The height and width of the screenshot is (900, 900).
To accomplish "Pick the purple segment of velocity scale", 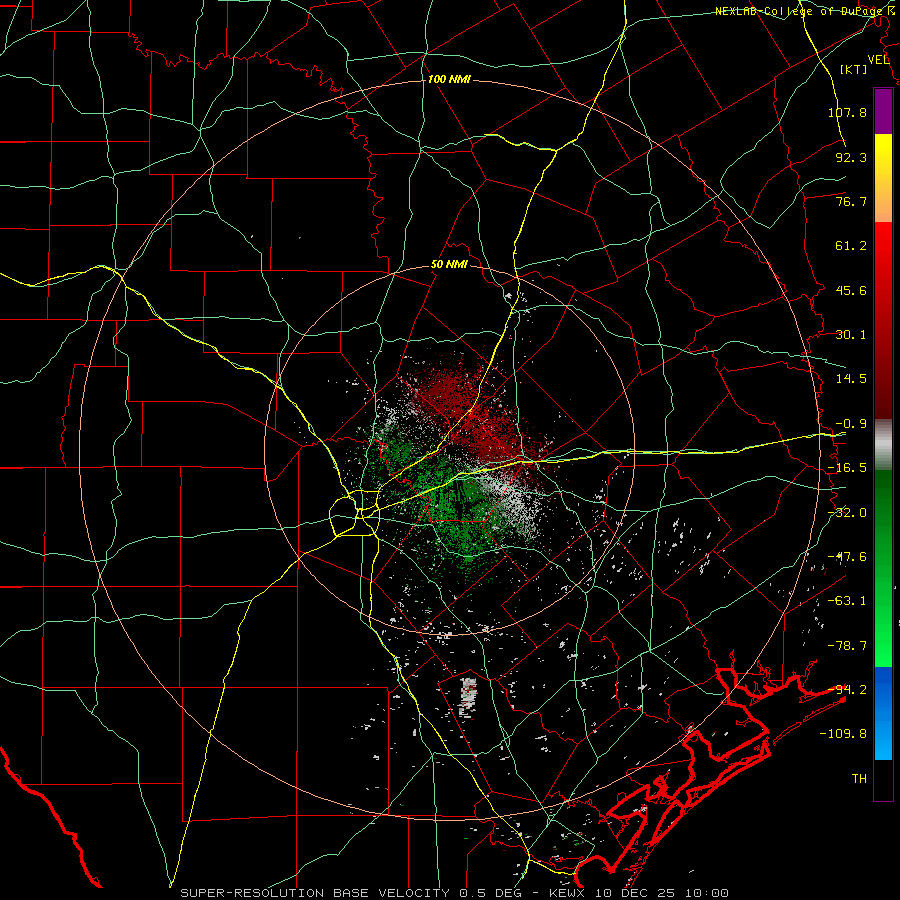I will 883,111.
